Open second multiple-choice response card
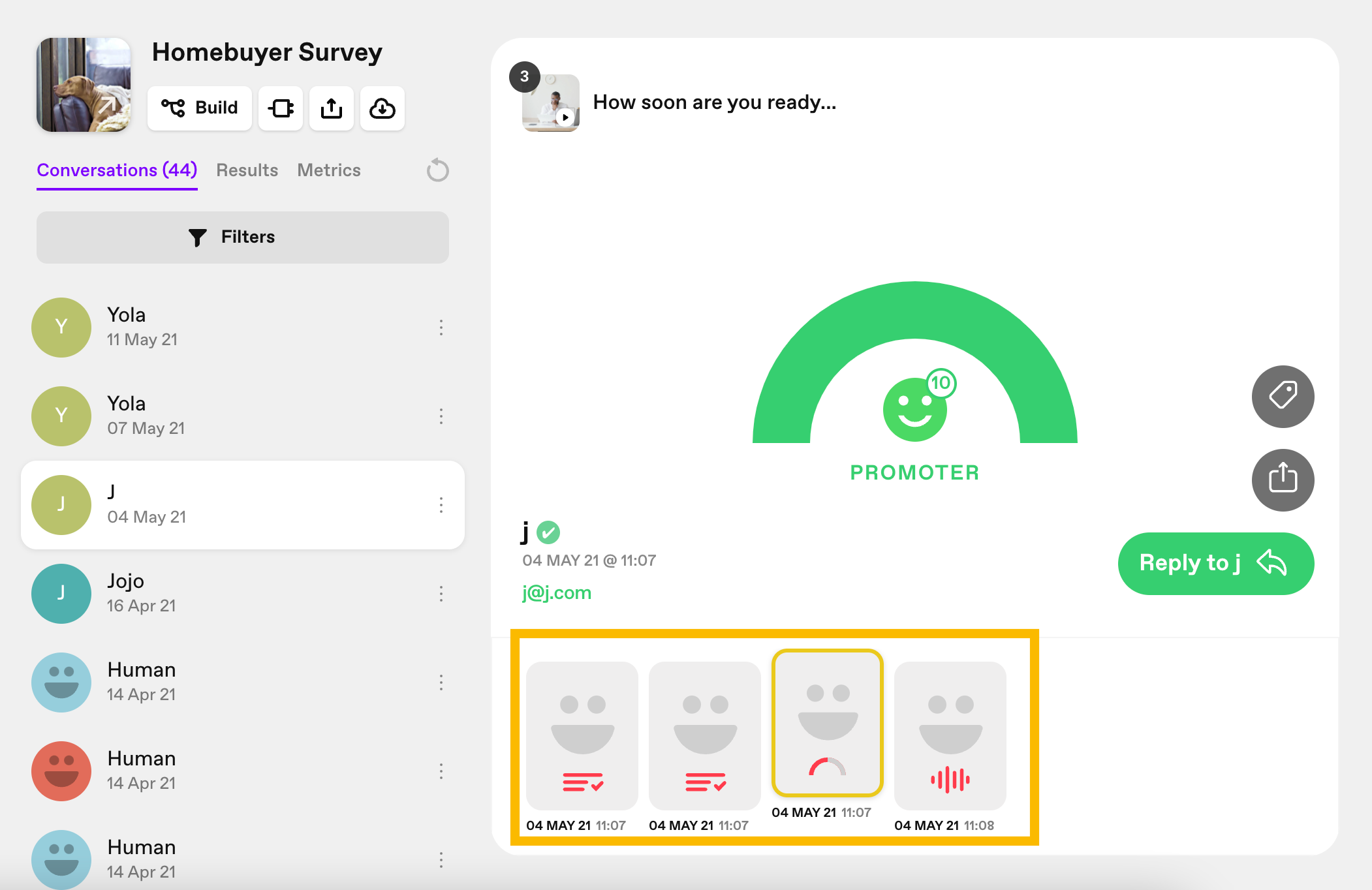 point(705,736)
